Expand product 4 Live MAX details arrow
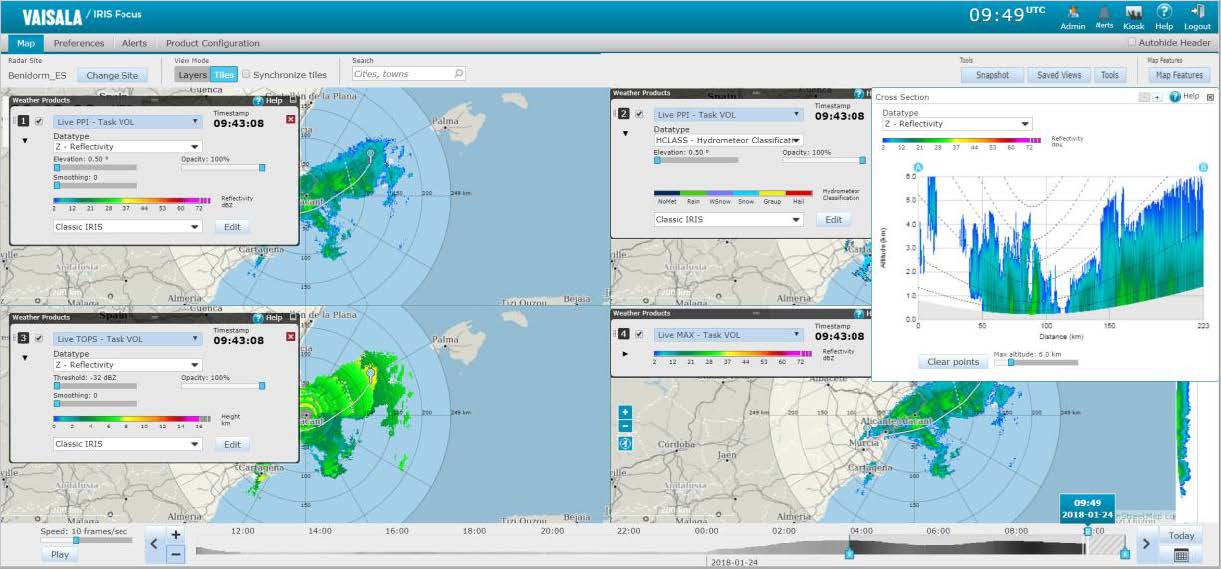 click(626, 354)
